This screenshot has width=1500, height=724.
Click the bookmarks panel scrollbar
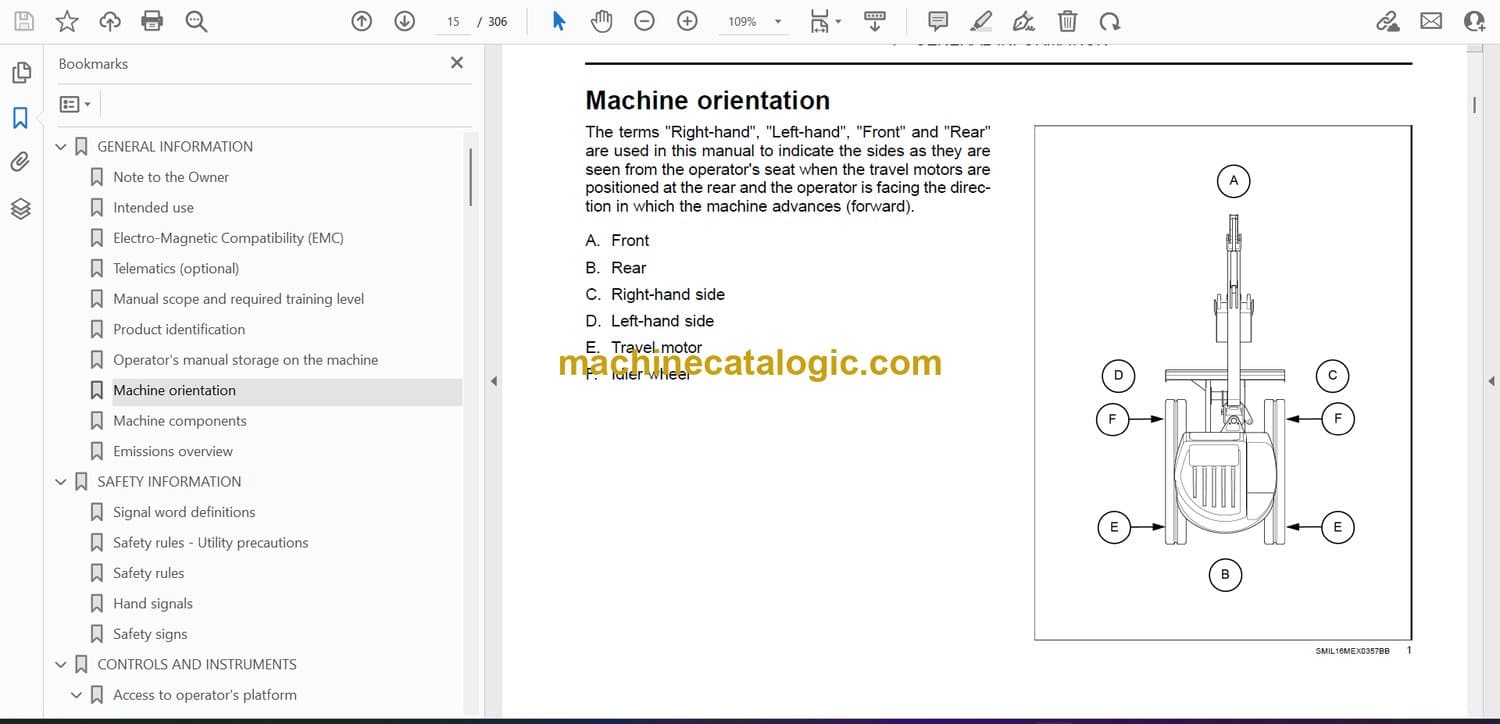(x=469, y=177)
